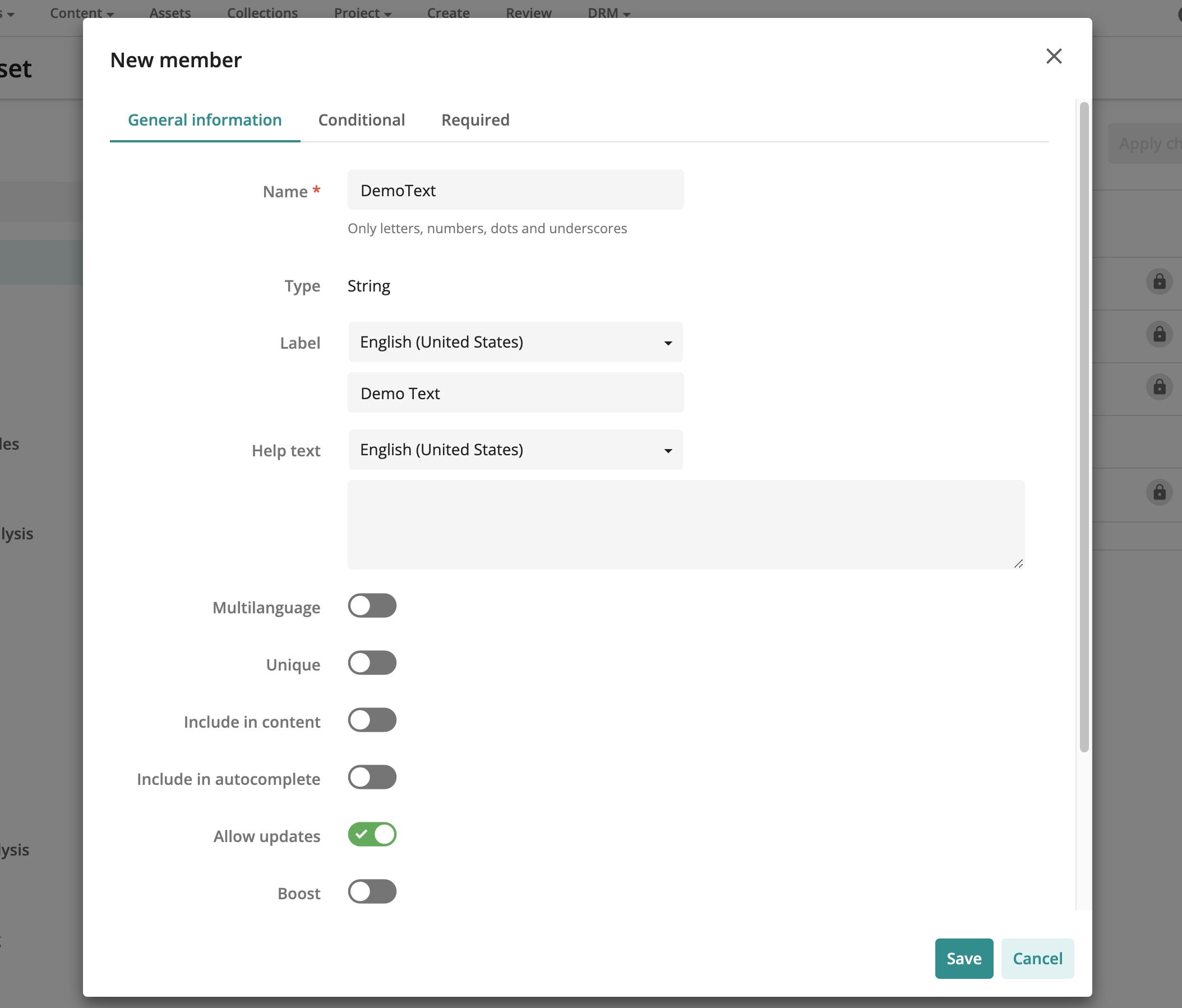Click the second lock icon in background list
1182x1008 pixels.
coord(1159,334)
